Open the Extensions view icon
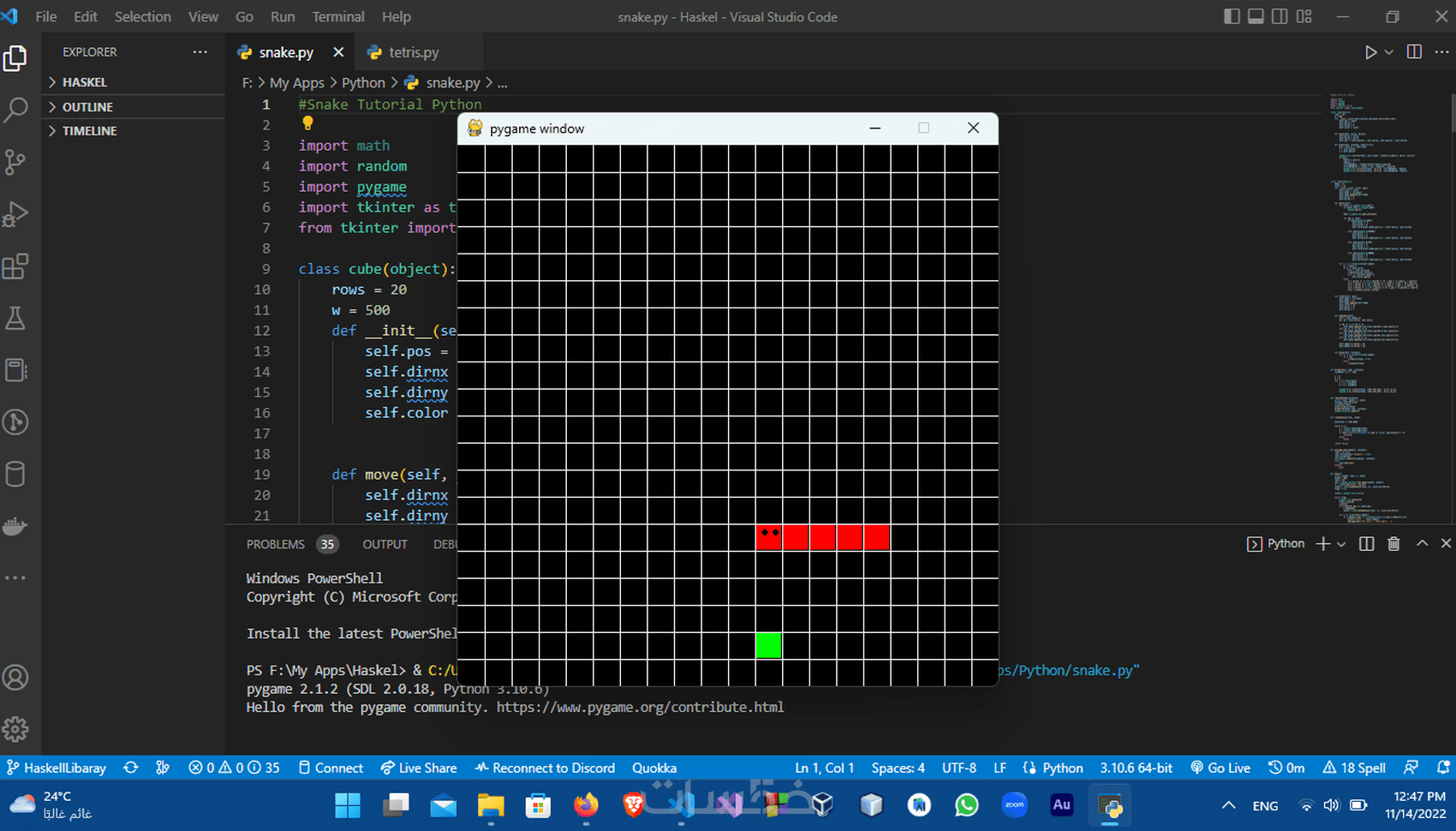The width and height of the screenshot is (1456, 831). (x=15, y=266)
